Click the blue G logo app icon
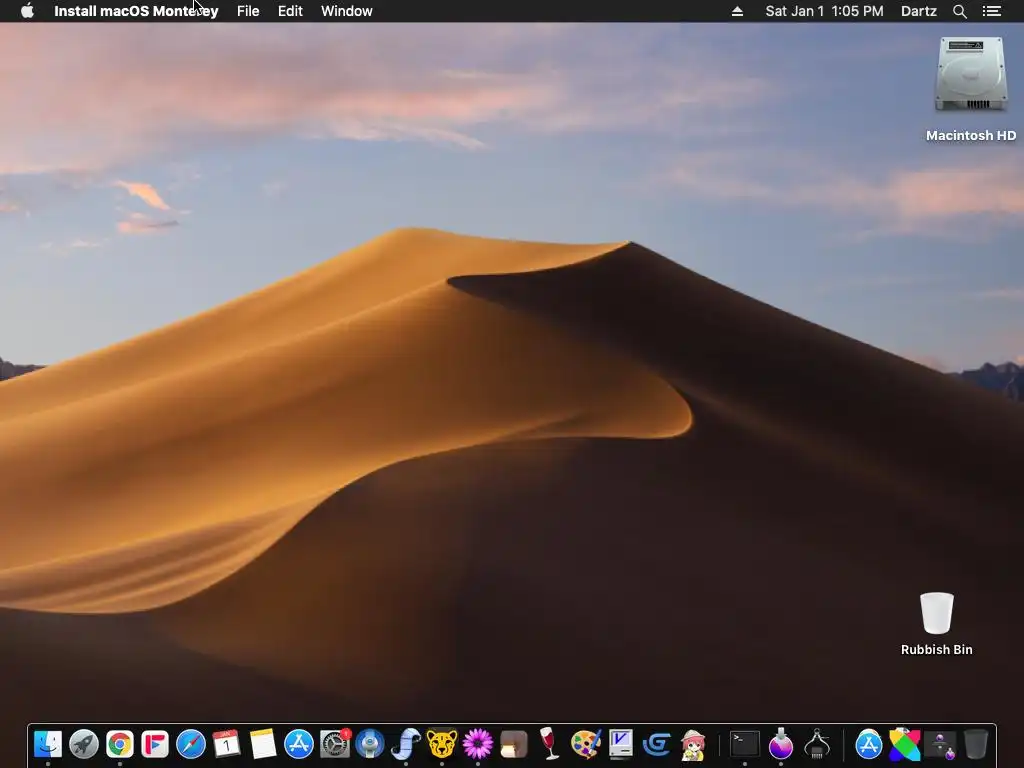 pos(656,744)
